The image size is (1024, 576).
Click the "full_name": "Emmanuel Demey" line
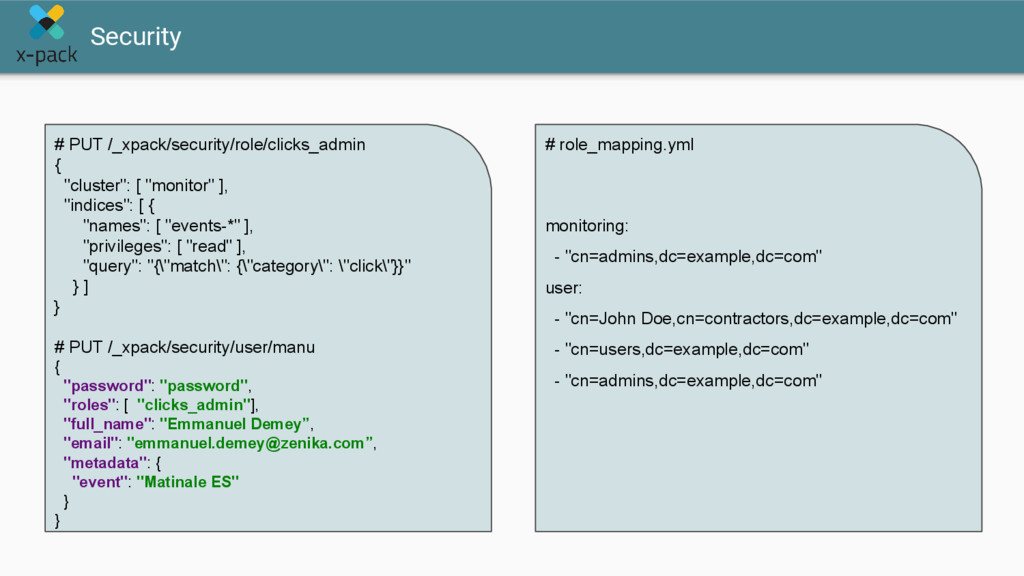(x=188, y=424)
